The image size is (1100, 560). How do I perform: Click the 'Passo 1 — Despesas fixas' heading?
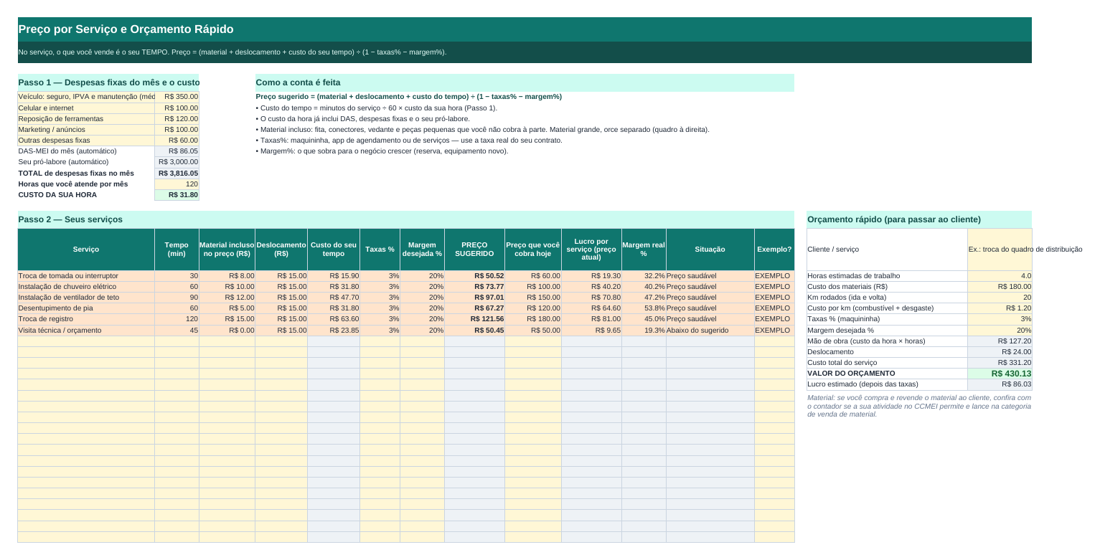[109, 82]
